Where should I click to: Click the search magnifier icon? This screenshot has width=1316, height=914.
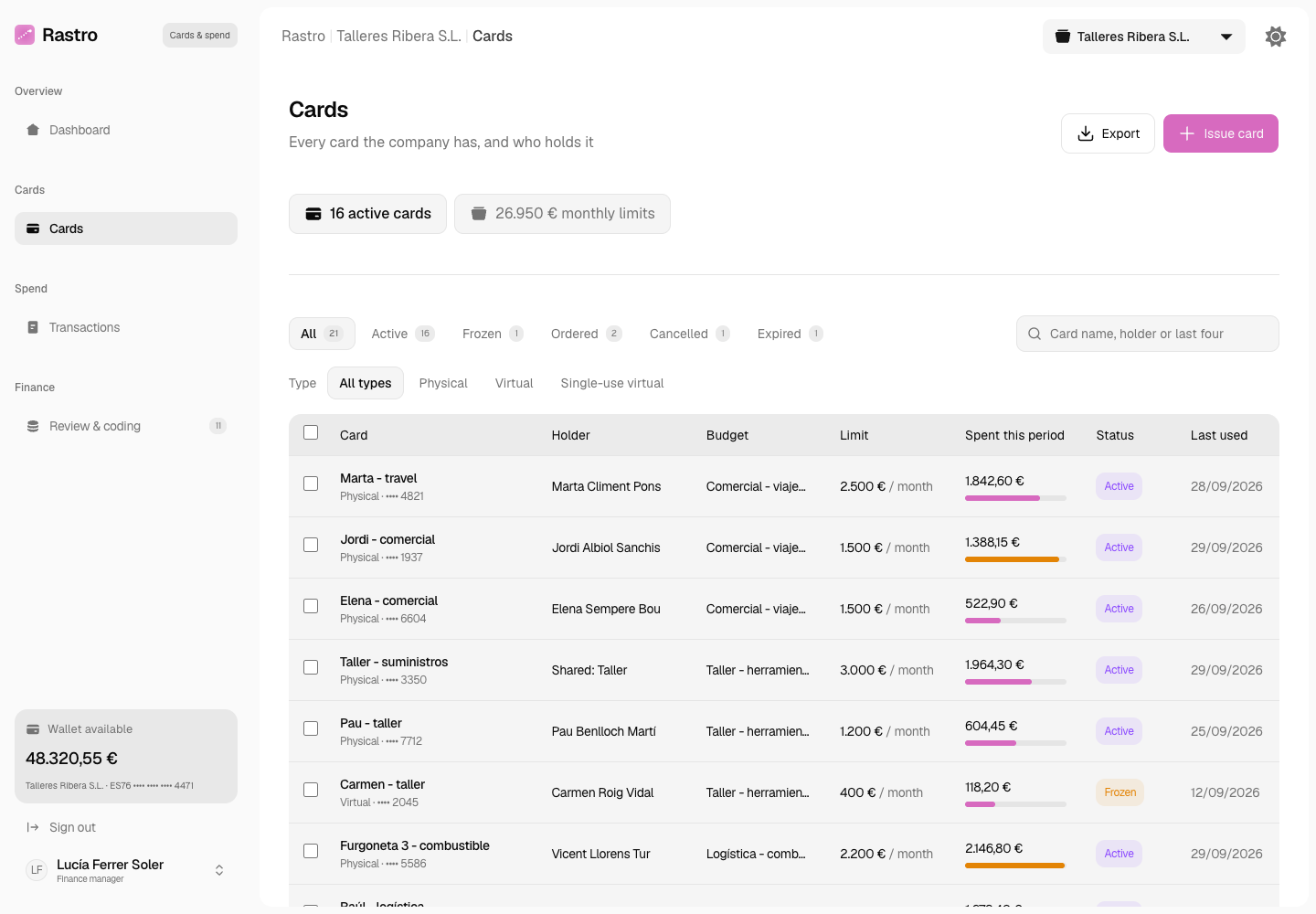click(x=1035, y=334)
